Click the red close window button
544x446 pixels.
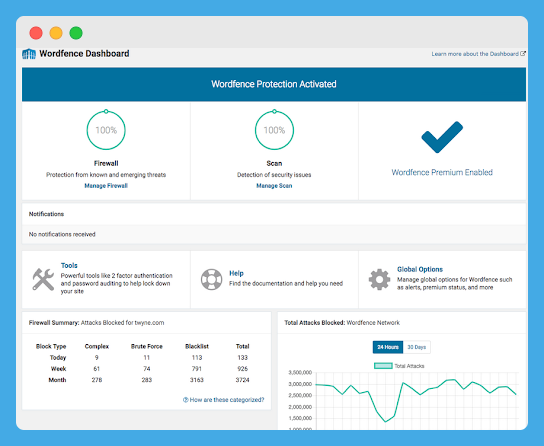36,33
